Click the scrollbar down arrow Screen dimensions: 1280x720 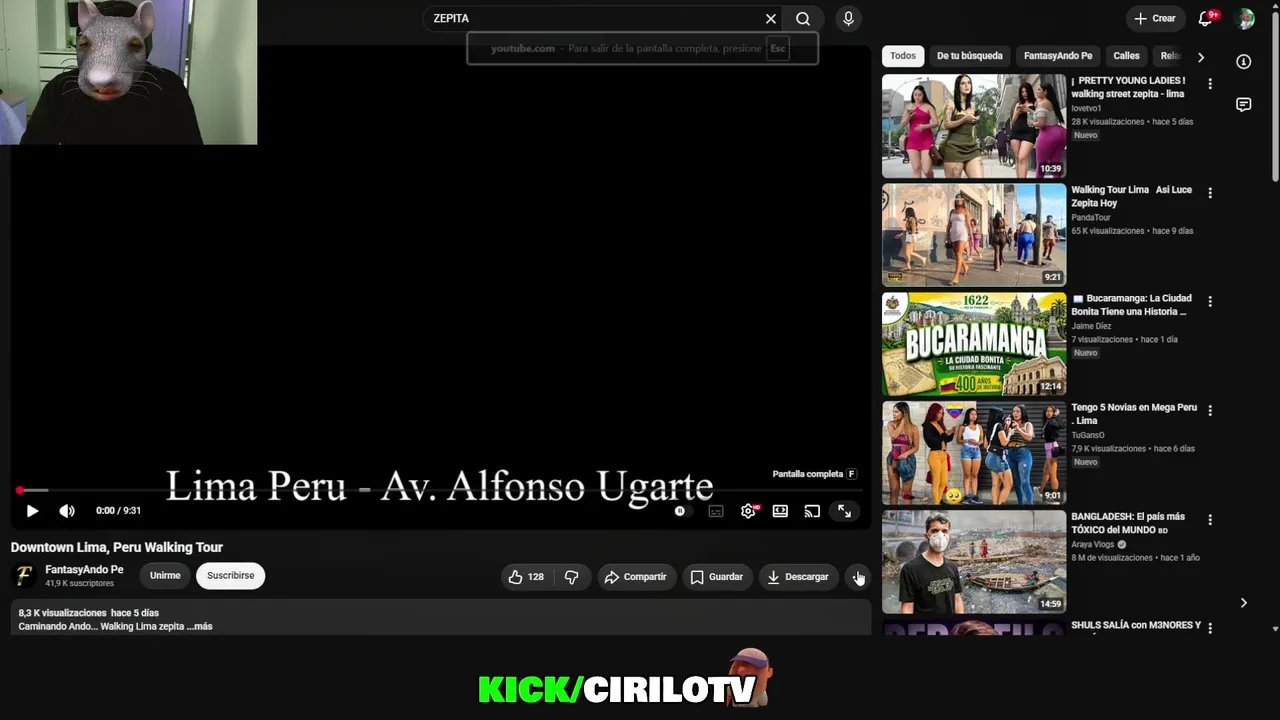pos(1275,629)
